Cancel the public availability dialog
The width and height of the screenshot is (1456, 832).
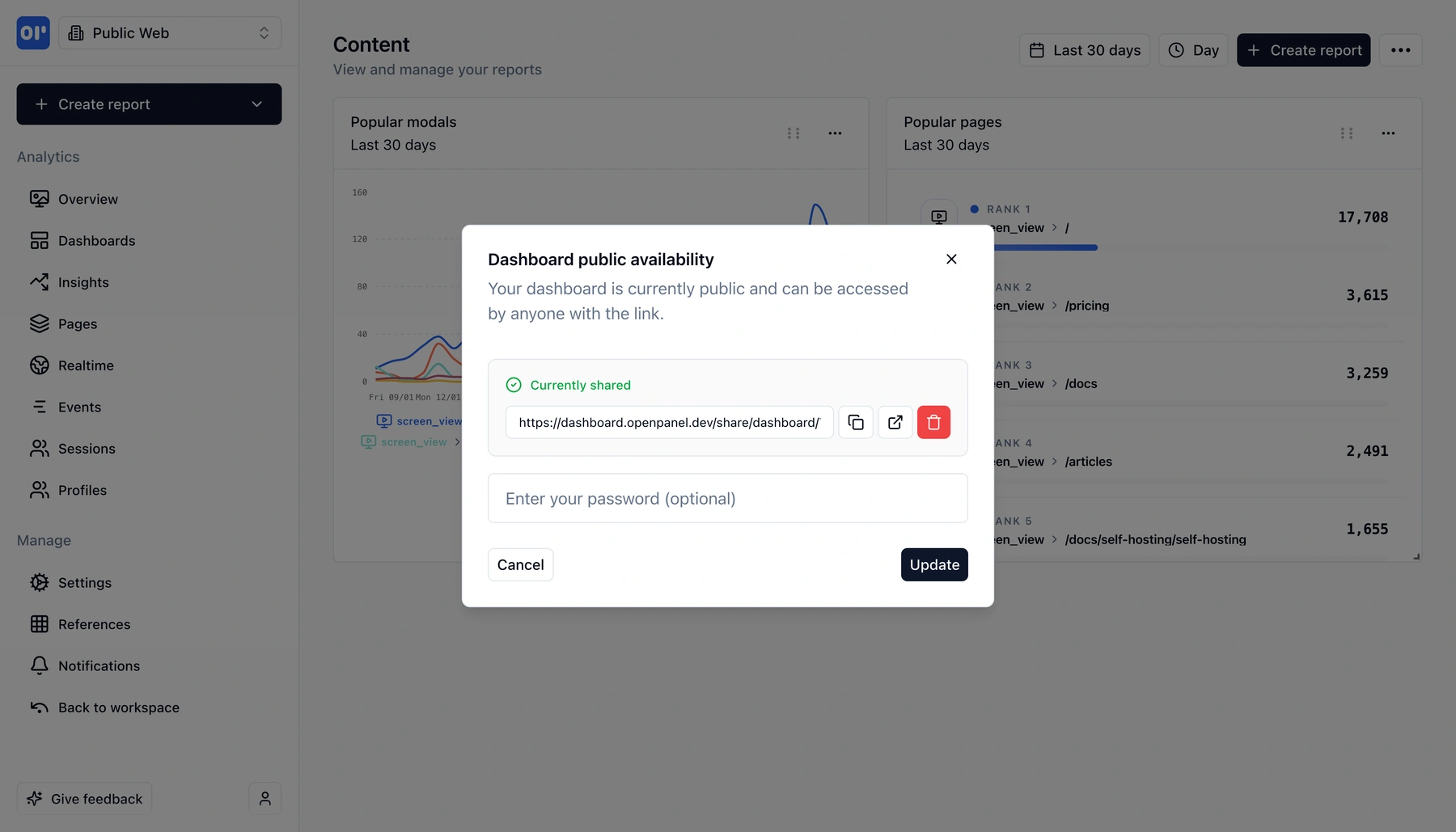520,564
